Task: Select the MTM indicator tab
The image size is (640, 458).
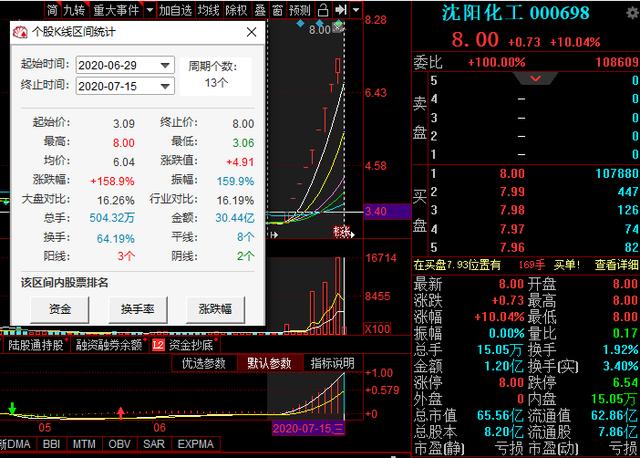Action: coord(84,444)
